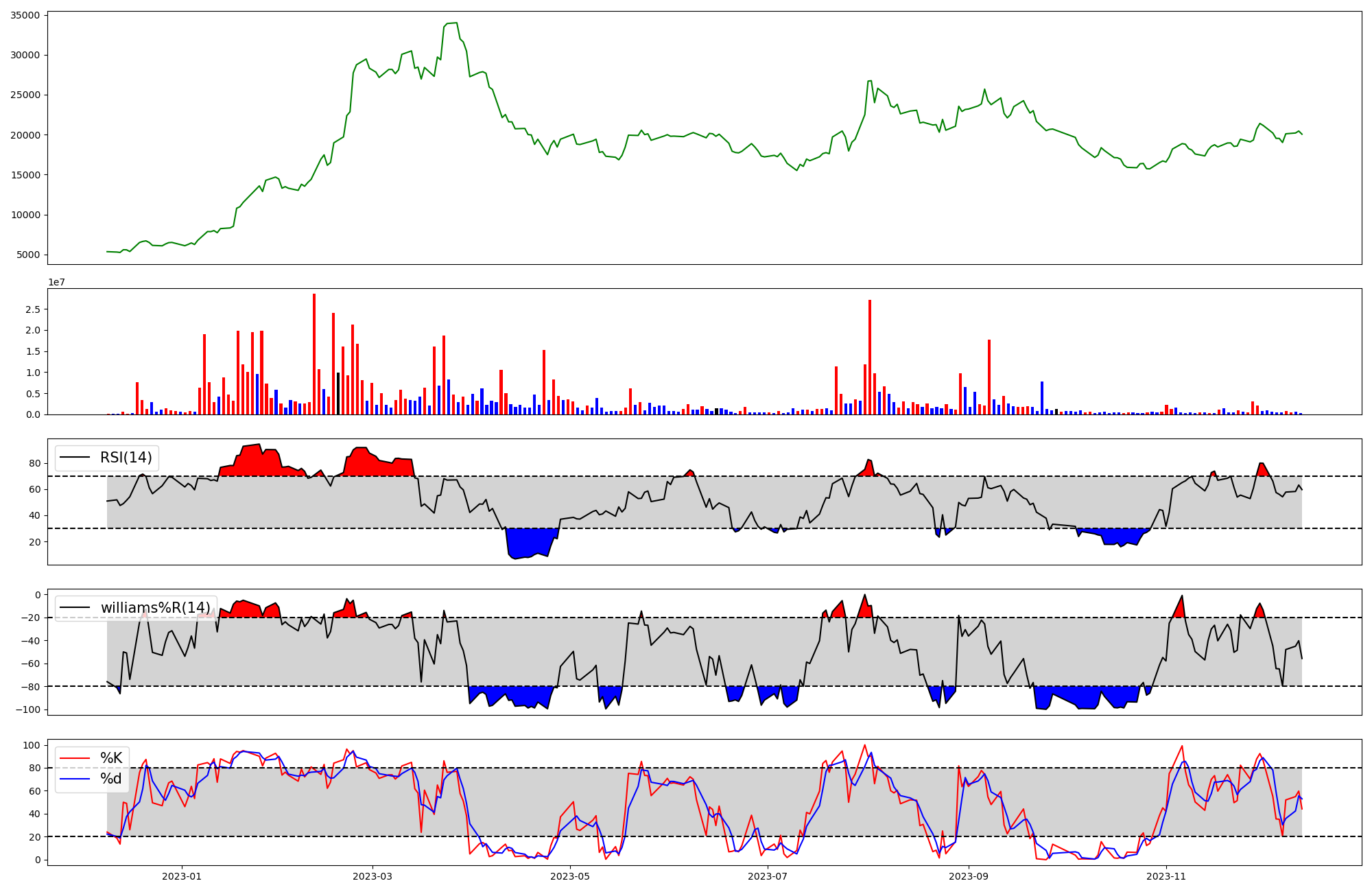This screenshot has width=1372, height=892.
Task: Click the 2023-03 x-axis date label
Action: click(x=372, y=876)
